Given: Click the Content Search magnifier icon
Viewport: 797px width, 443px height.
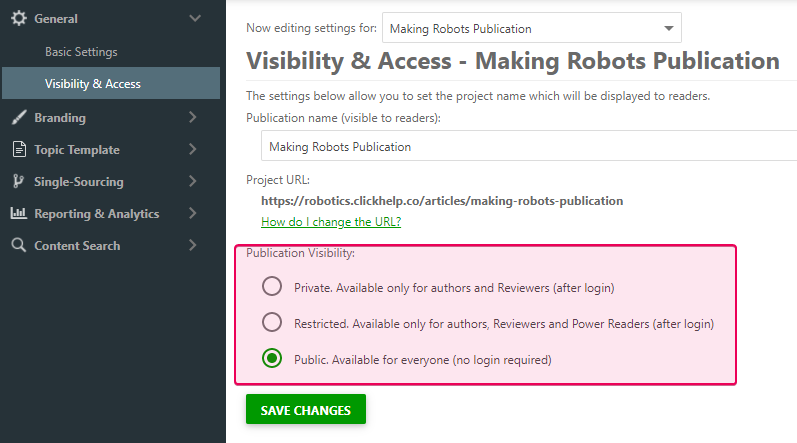Looking at the screenshot, I should click(19, 245).
